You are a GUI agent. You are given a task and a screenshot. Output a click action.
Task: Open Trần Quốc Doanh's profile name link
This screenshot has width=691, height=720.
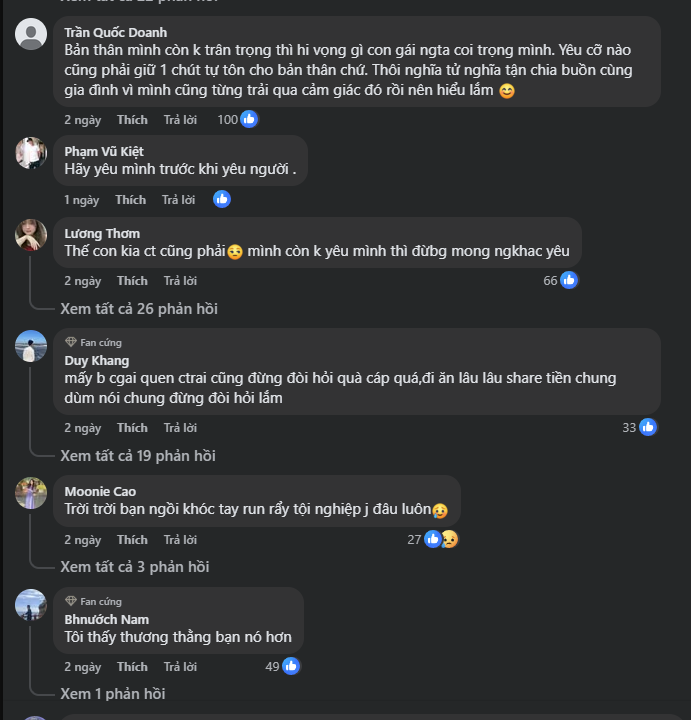pos(116,32)
